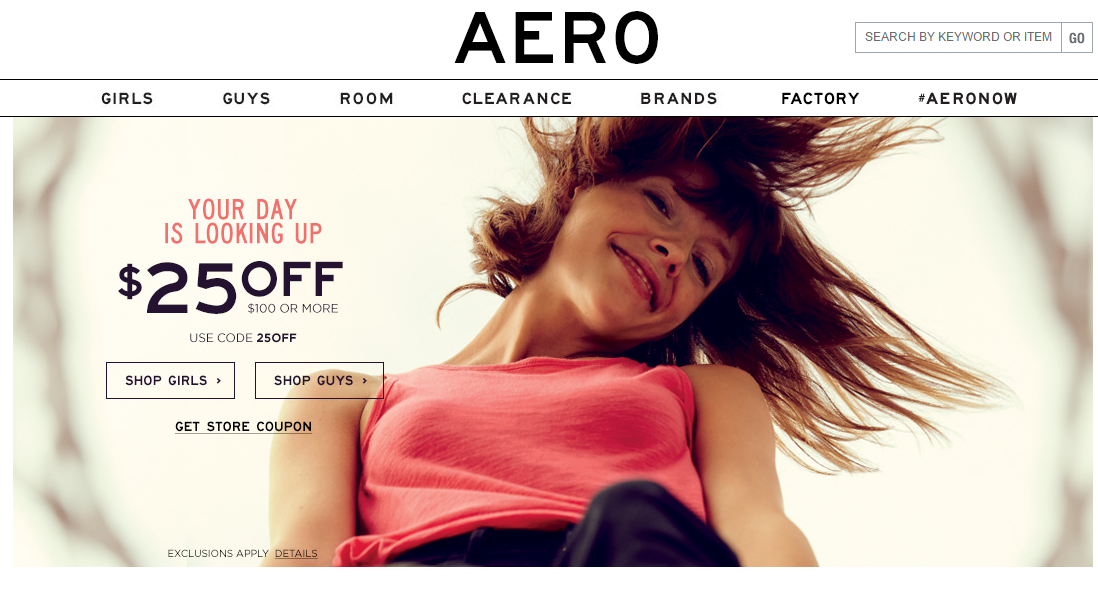Focus the search by keyword field

(958, 37)
